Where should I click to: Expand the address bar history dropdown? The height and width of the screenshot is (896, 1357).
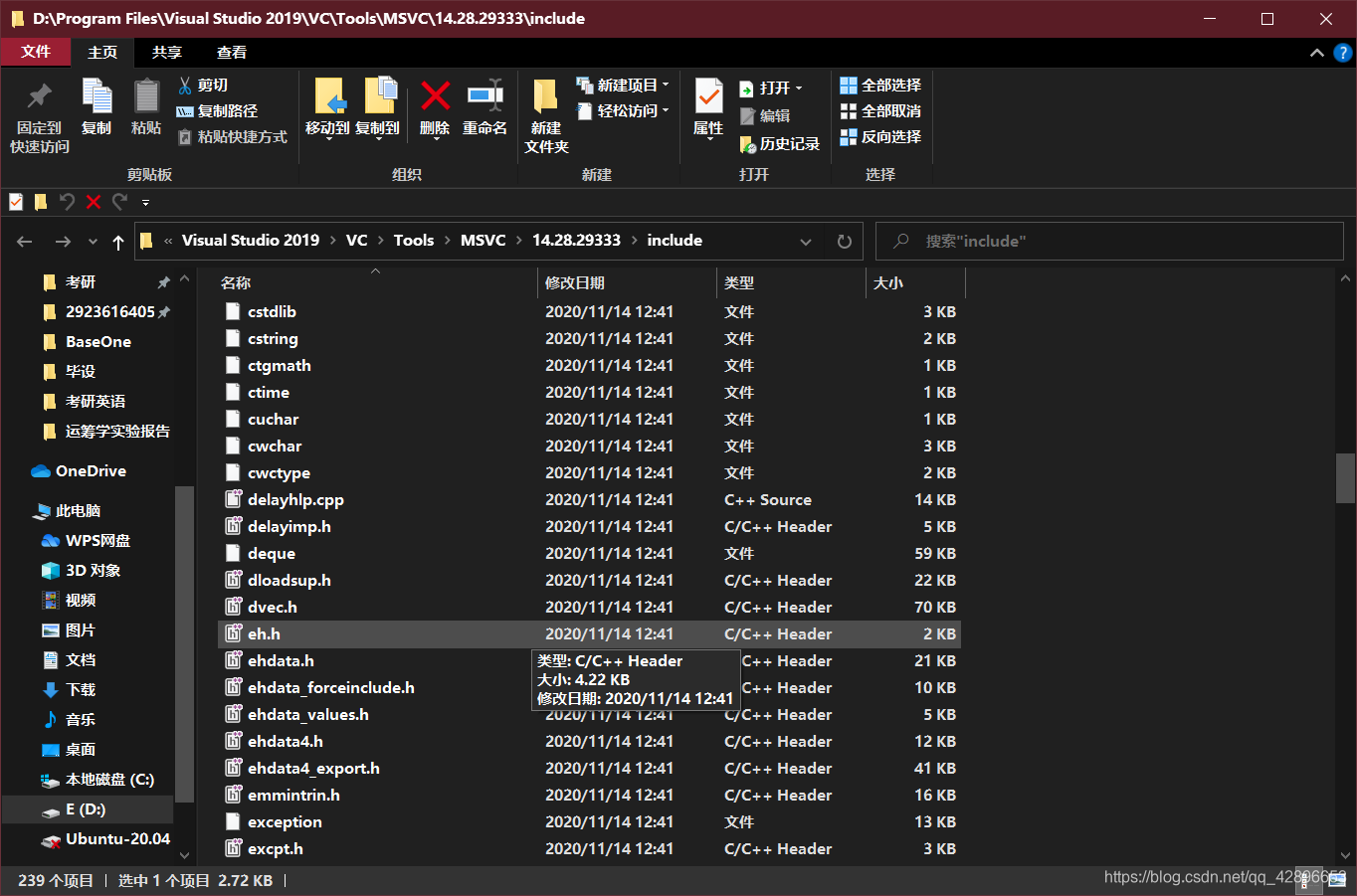pos(806,242)
